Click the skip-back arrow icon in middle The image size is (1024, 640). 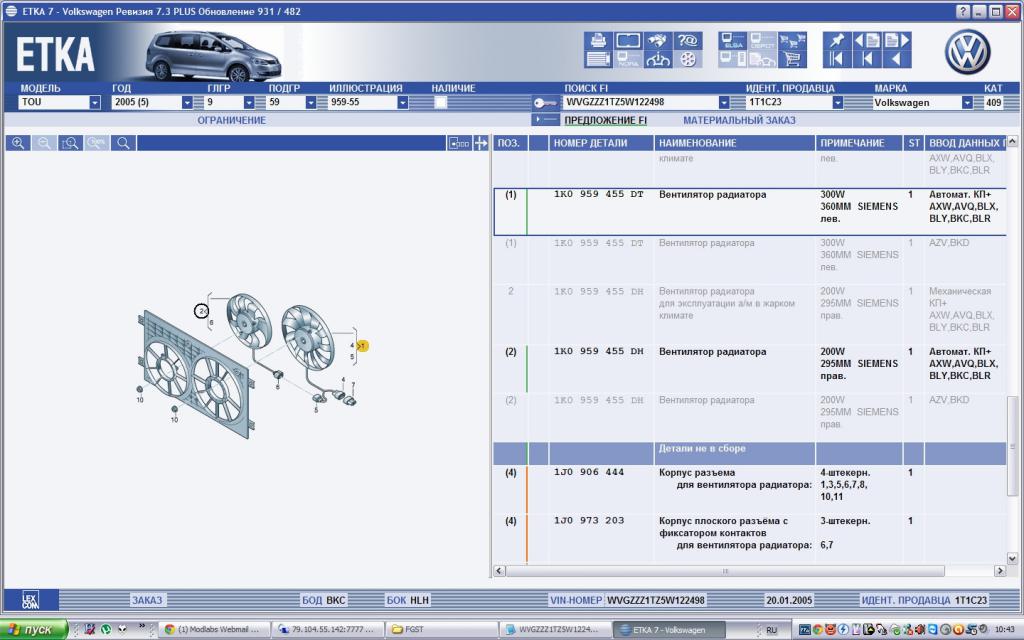[x=867, y=59]
